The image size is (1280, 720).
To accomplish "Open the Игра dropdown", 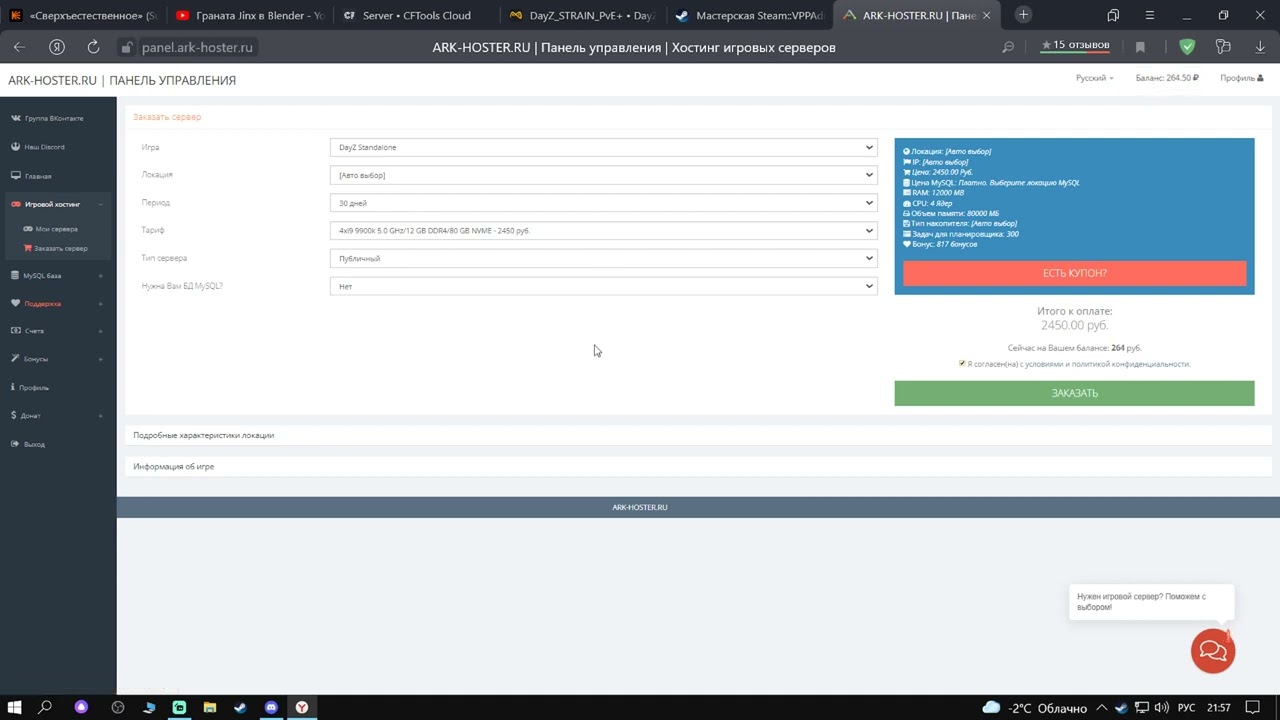I will [603, 147].
